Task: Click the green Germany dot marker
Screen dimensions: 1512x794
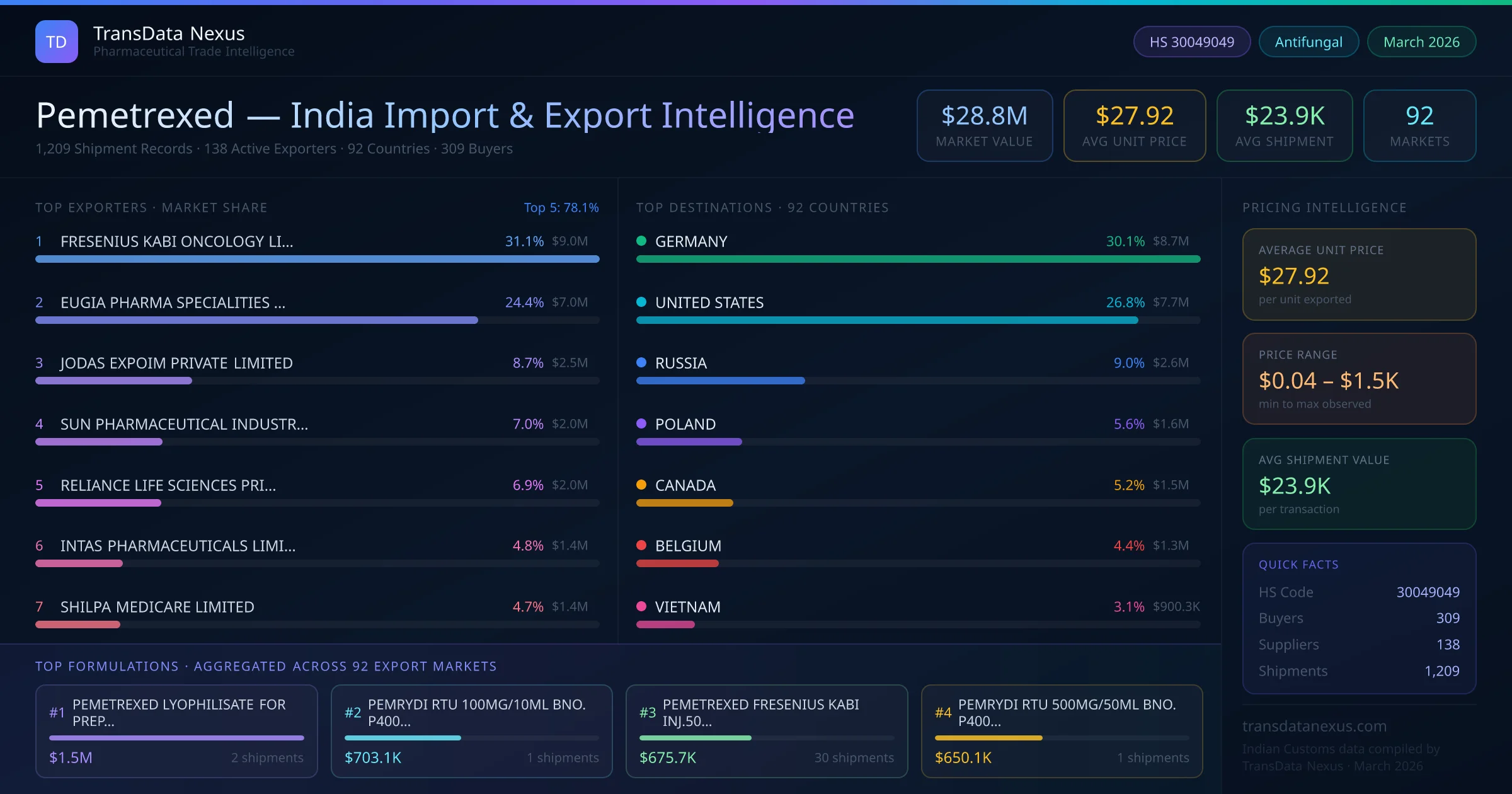Action: point(641,241)
